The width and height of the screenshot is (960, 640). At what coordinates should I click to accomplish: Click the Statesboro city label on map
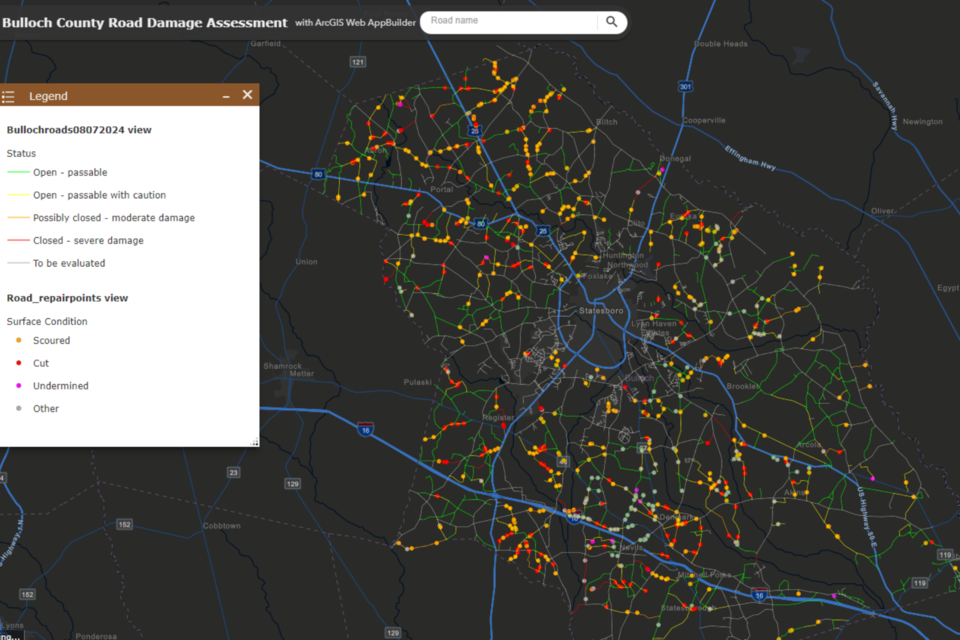[x=601, y=311]
